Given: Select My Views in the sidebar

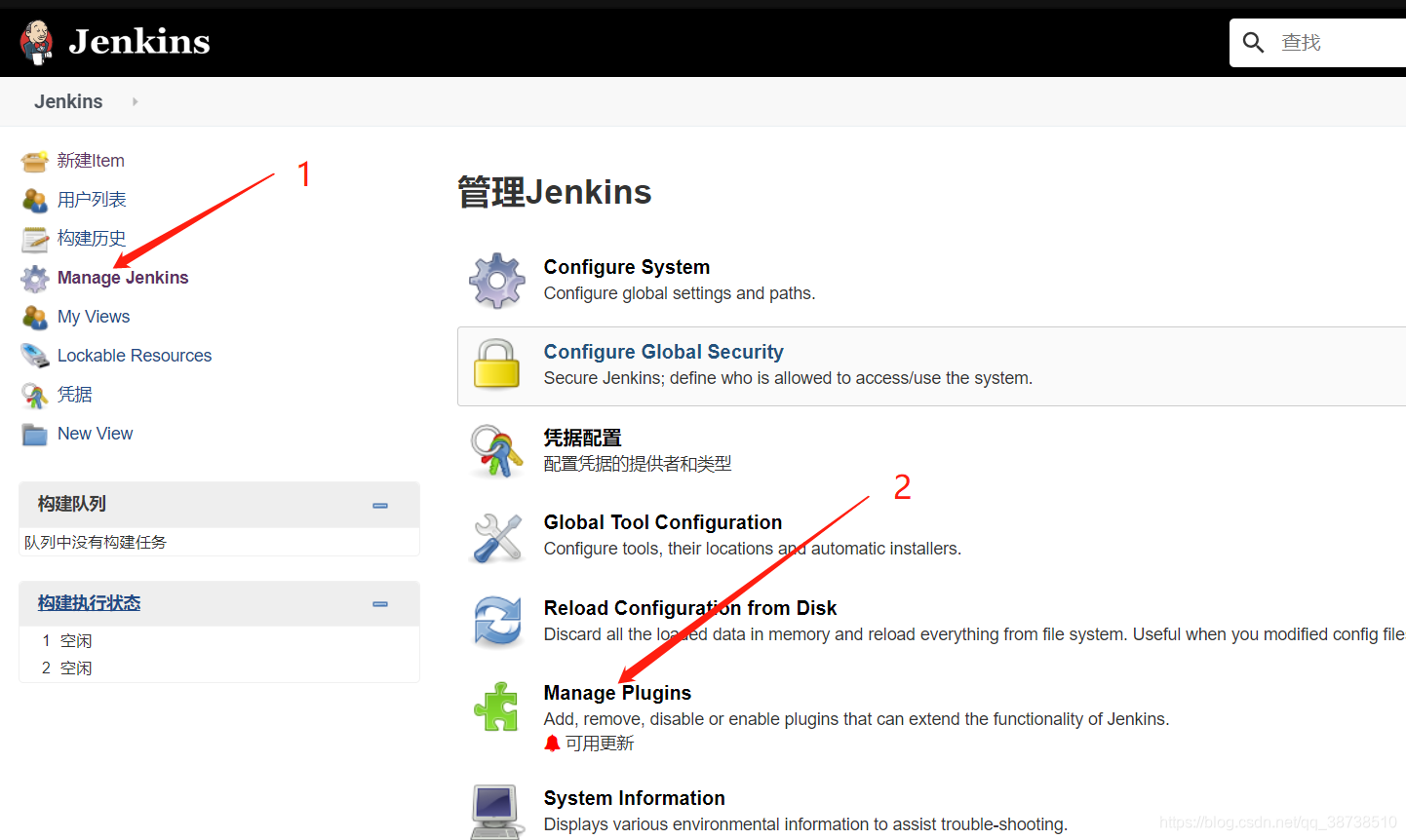Looking at the screenshot, I should click(x=93, y=316).
